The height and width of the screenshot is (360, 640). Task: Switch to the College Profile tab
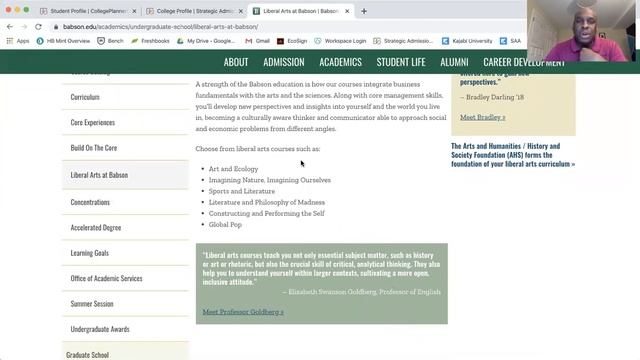(x=194, y=11)
